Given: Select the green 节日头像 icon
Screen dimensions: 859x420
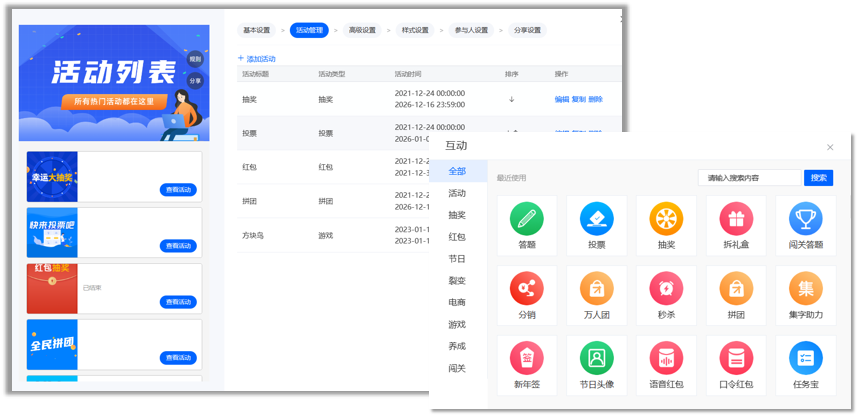Looking at the screenshot, I should click(597, 358).
